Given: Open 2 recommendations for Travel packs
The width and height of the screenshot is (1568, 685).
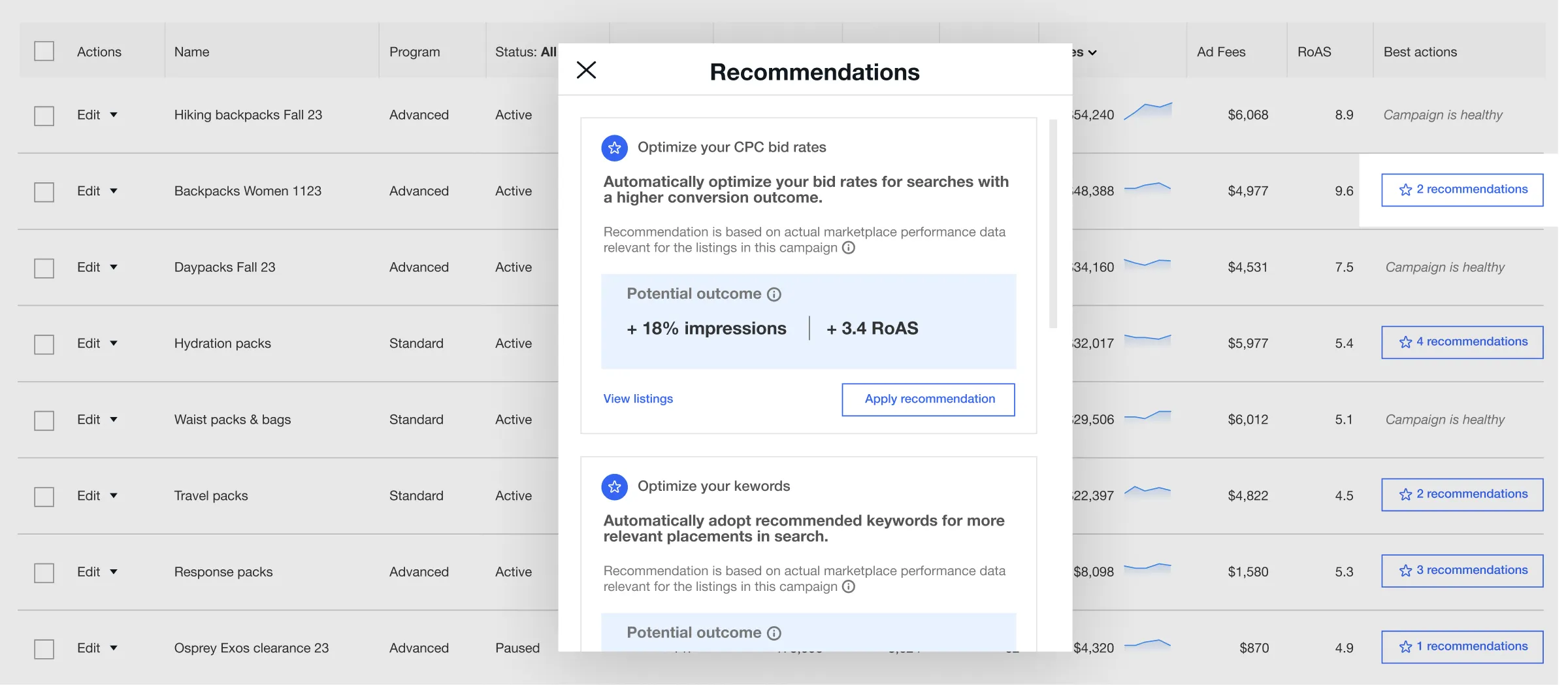Looking at the screenshot, I should point(1462,494).
